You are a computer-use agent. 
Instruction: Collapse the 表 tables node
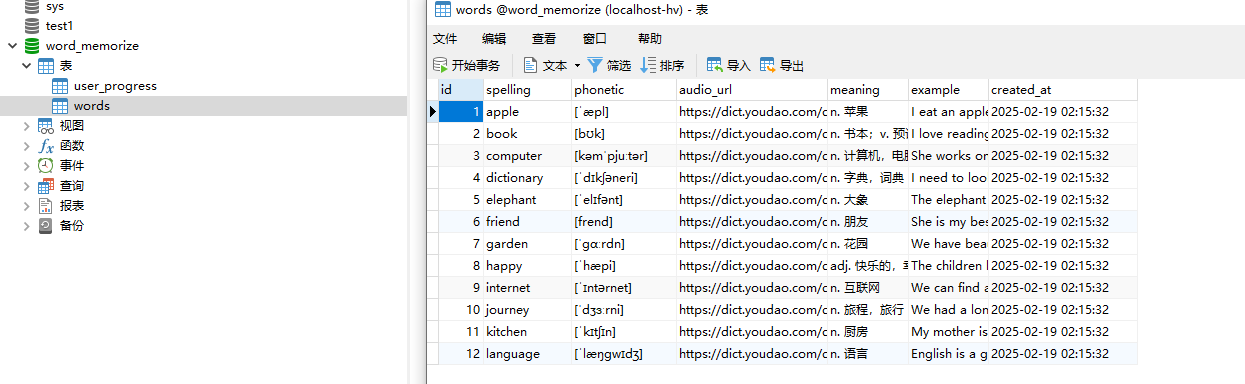coord(27,66)
